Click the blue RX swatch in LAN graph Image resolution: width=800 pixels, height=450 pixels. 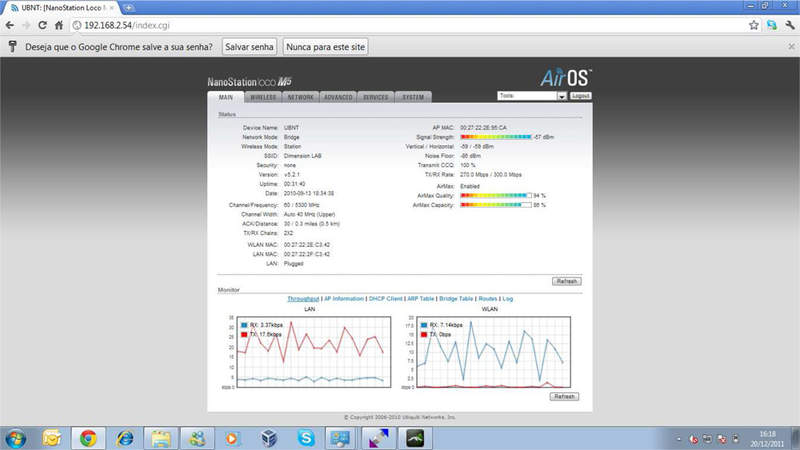pyautogui.click(x=244, y=325)
